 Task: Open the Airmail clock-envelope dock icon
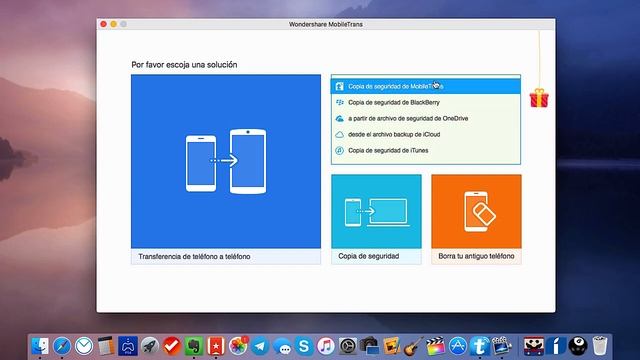(84, 346)
